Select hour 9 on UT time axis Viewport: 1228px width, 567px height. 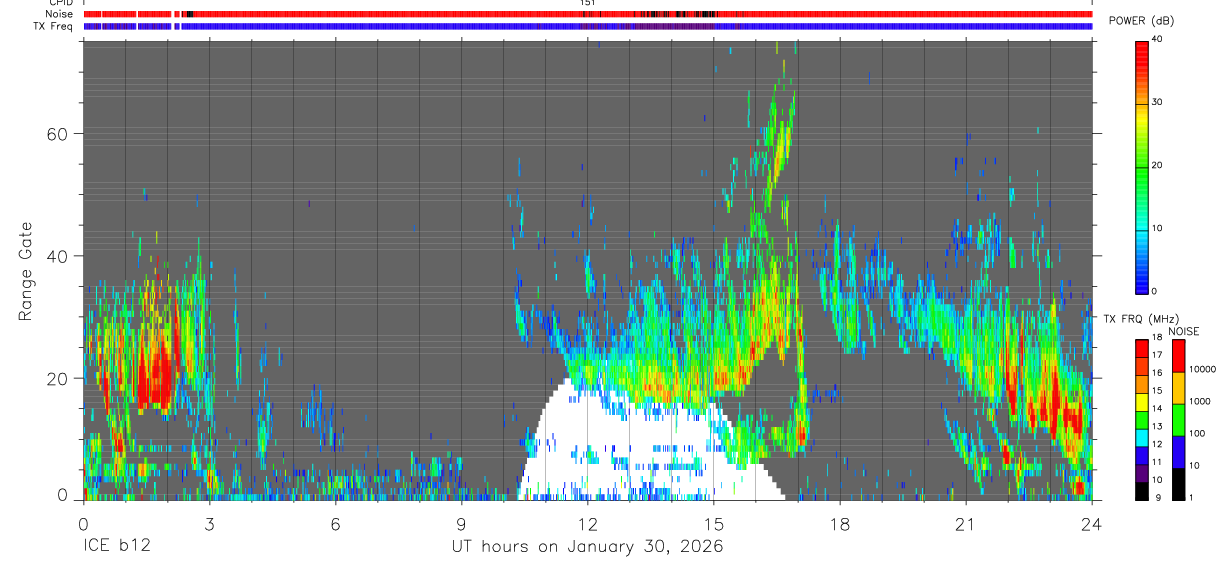point(461,523)
